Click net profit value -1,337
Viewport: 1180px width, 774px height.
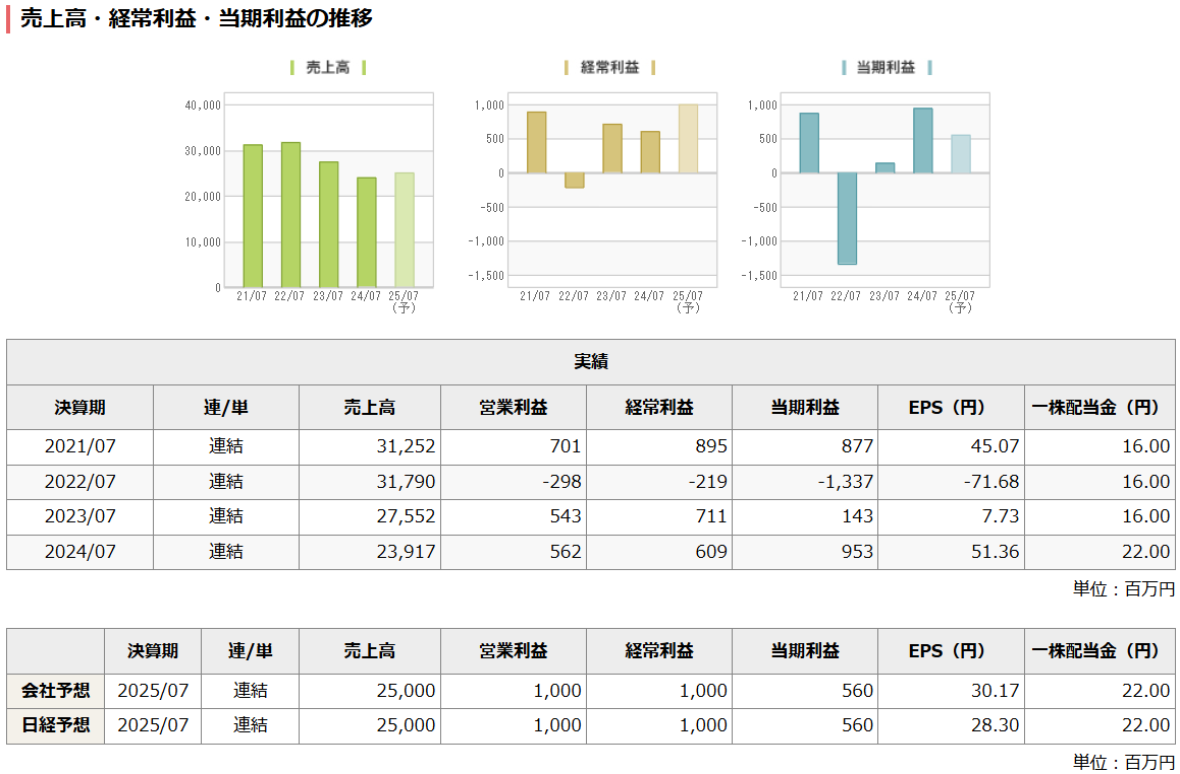point(845,481)
